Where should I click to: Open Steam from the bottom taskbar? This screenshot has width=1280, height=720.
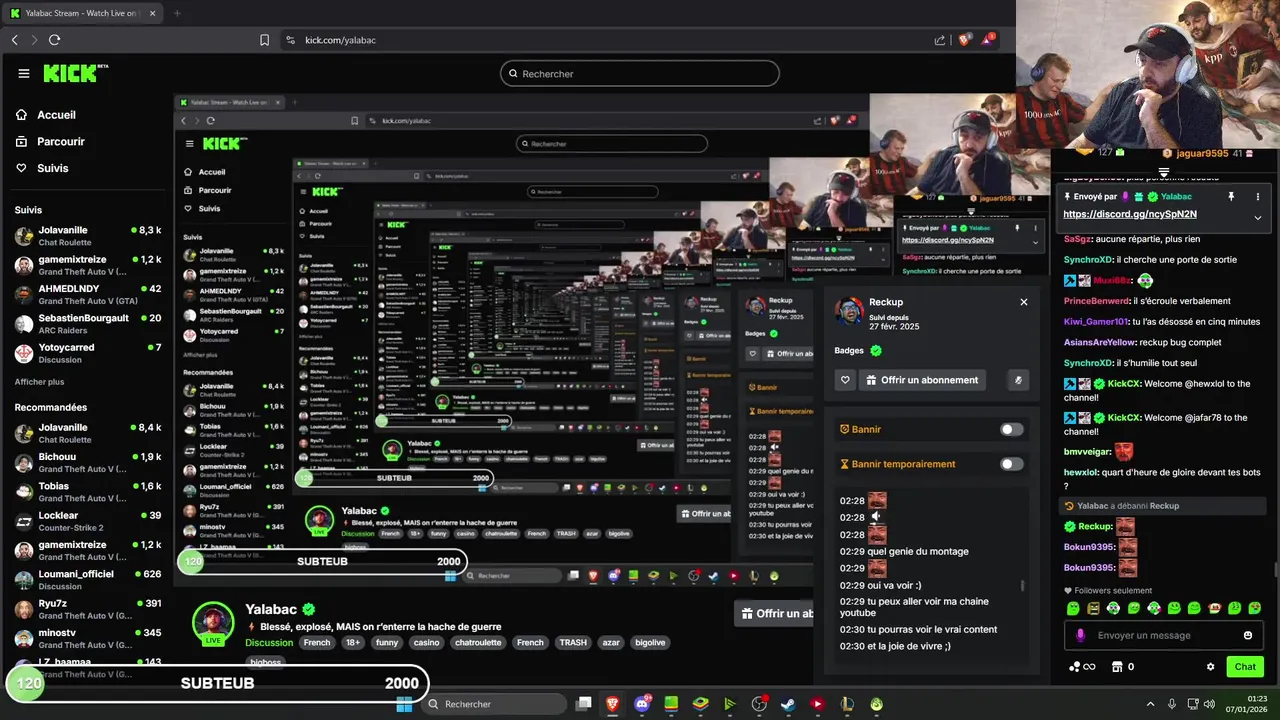pyautogui.click(x=788, y=704)
